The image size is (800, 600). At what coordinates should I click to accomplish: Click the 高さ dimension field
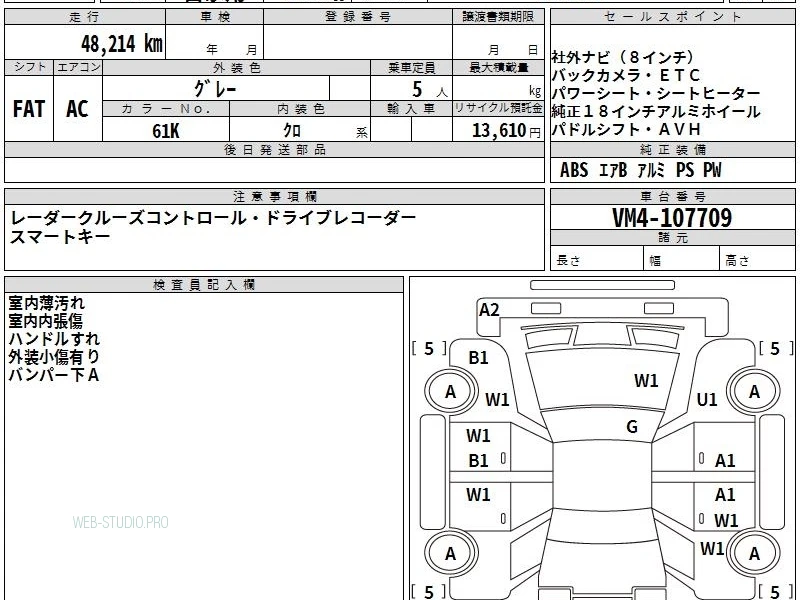[758, 260]
